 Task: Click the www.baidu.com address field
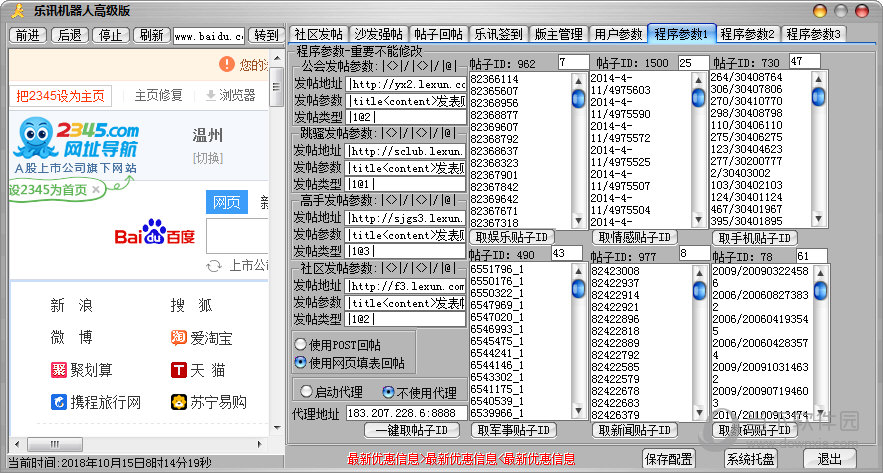click(x=209, y=36)
